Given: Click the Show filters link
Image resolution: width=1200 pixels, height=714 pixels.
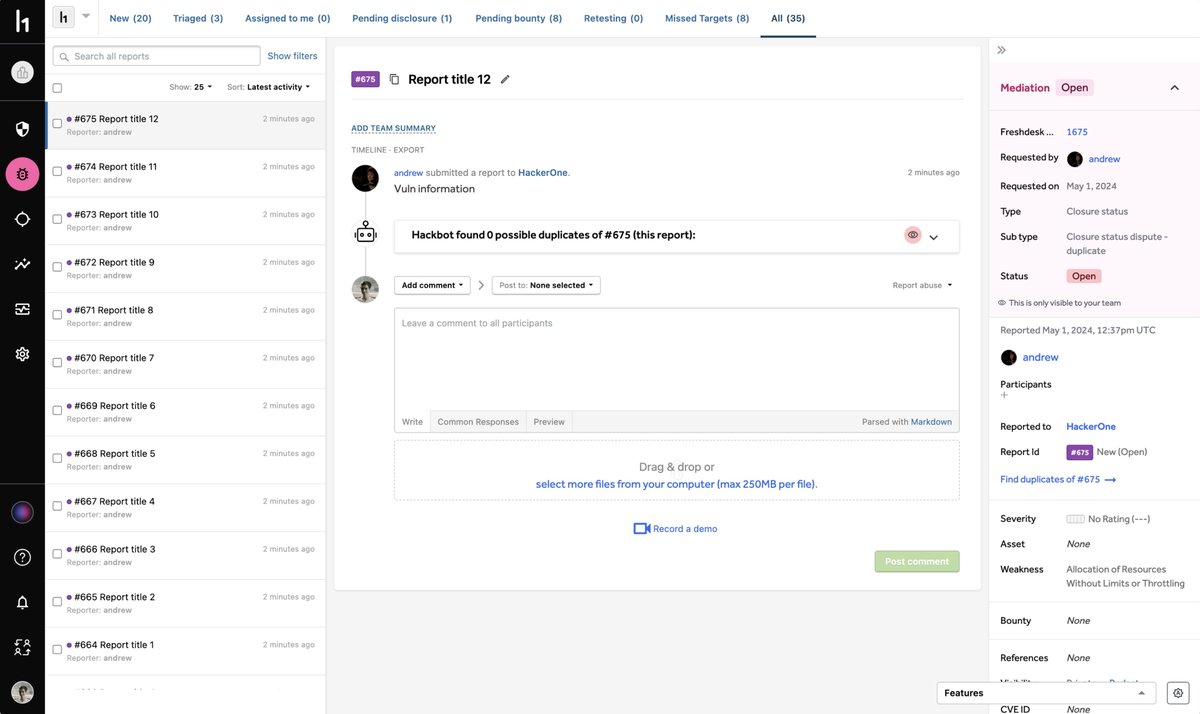Looking at the screenshot, I should (292, 56).
